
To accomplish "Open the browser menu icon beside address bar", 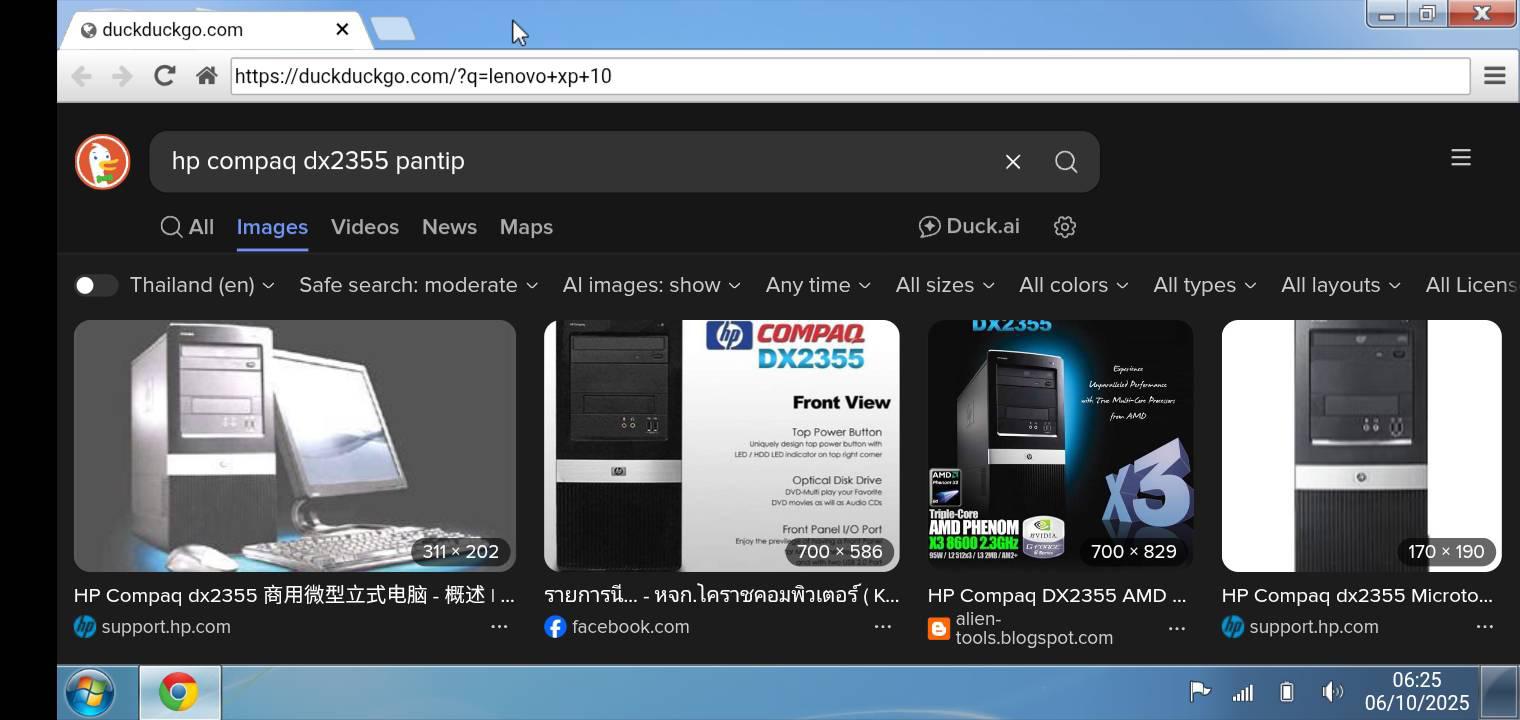I will [x=1495, y=76].
